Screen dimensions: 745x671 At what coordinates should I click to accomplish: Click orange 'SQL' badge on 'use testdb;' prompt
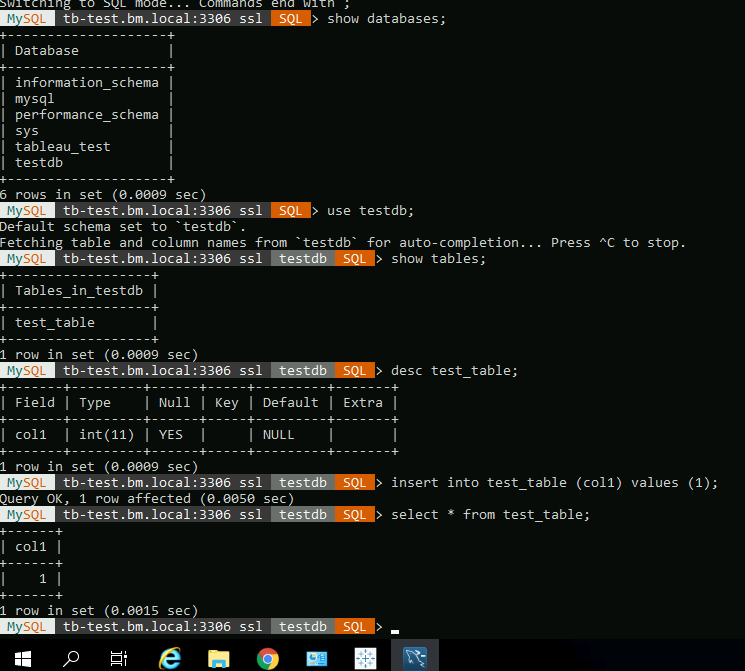pos(290,211)
